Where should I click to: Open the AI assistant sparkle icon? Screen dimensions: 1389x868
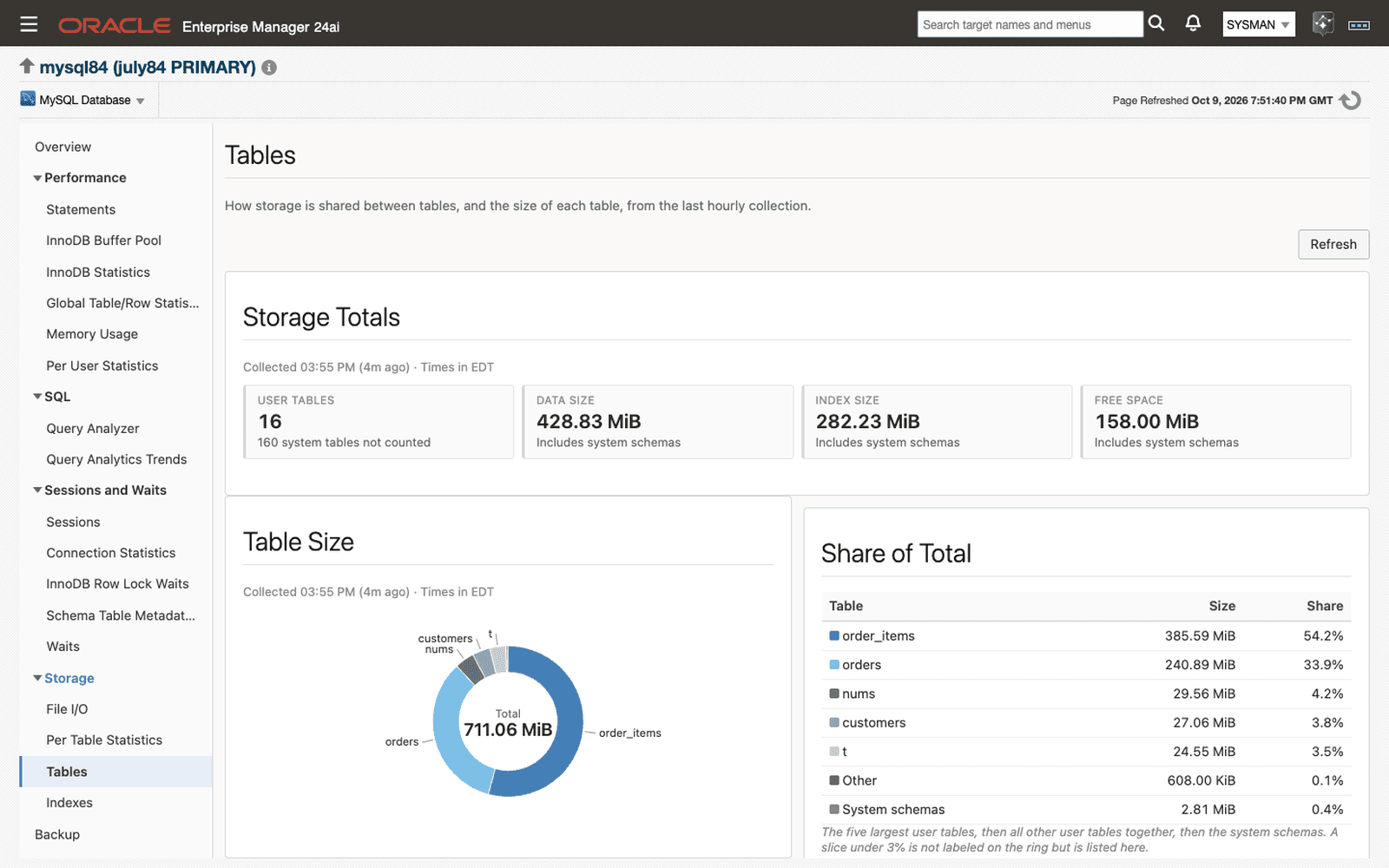(x=1322, y=23)
